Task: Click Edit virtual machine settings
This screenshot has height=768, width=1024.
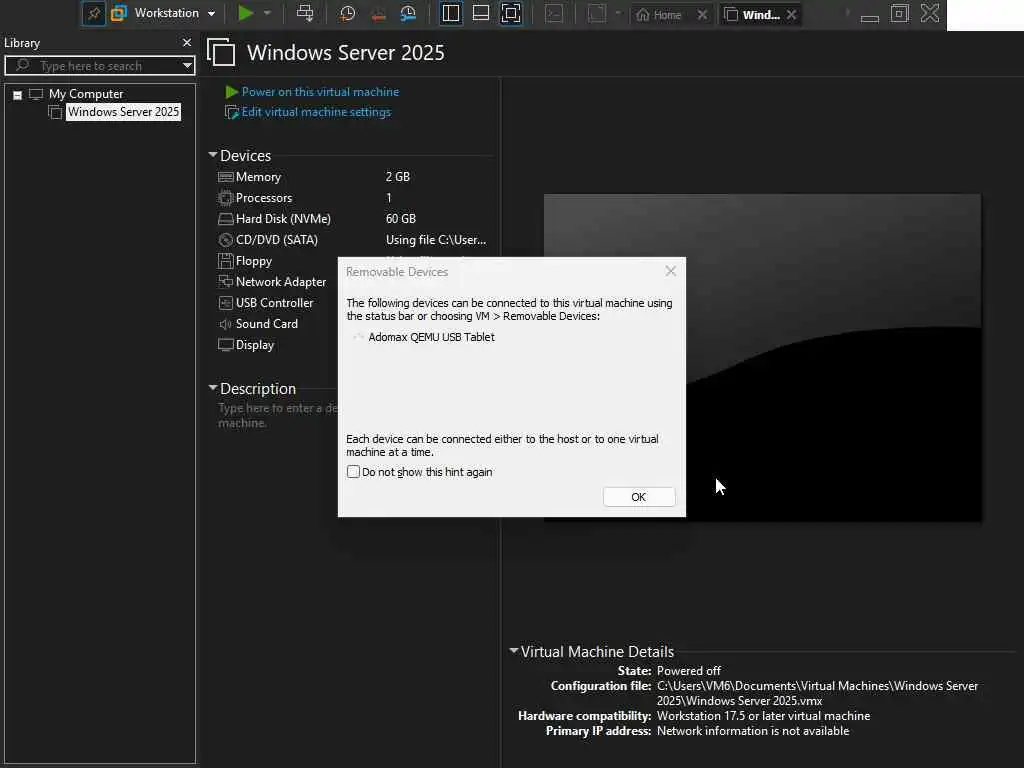Action: coord(316,112)
